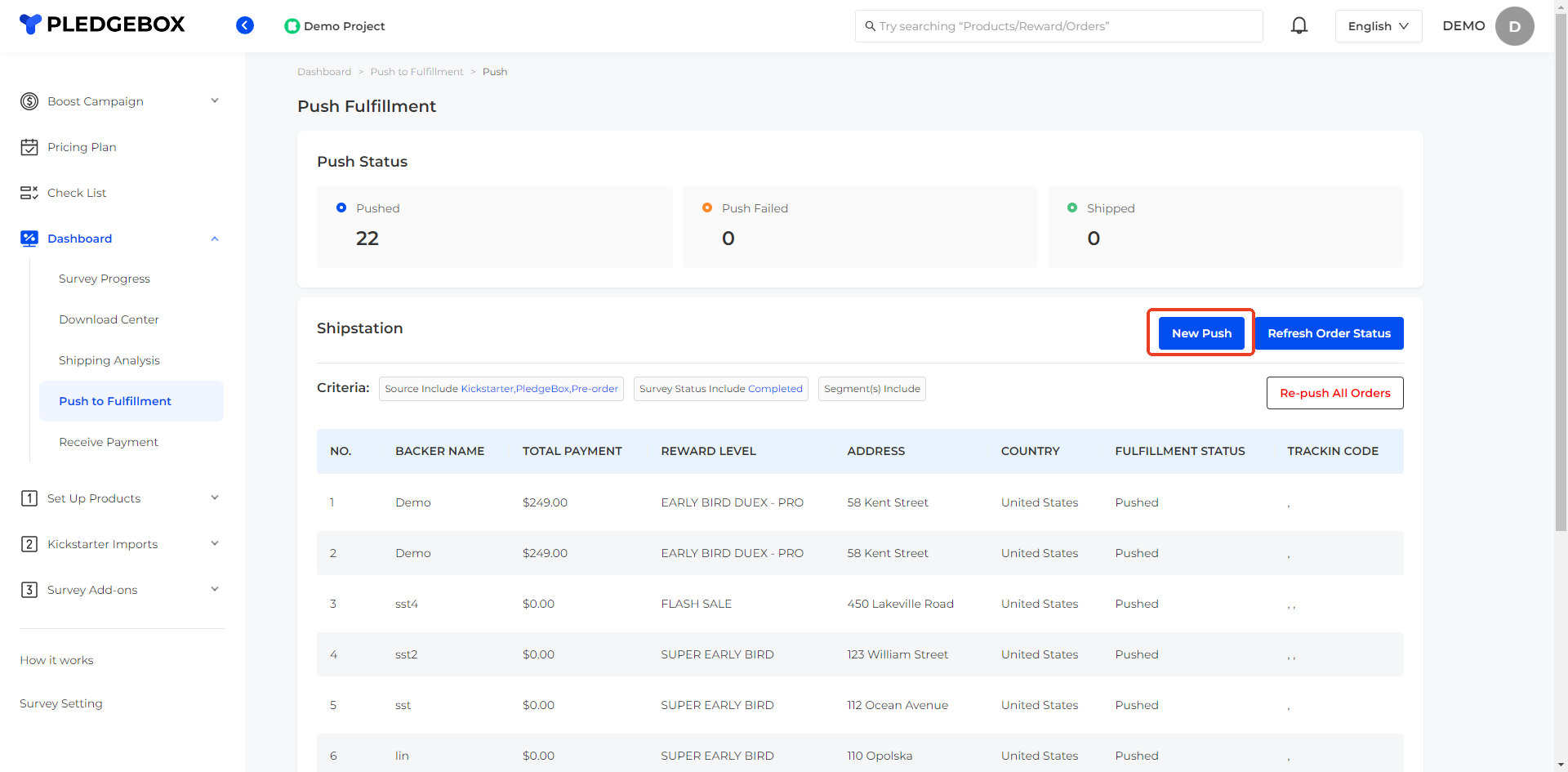Expand Boost Campaign menu chevron

(x=215, y=101)
